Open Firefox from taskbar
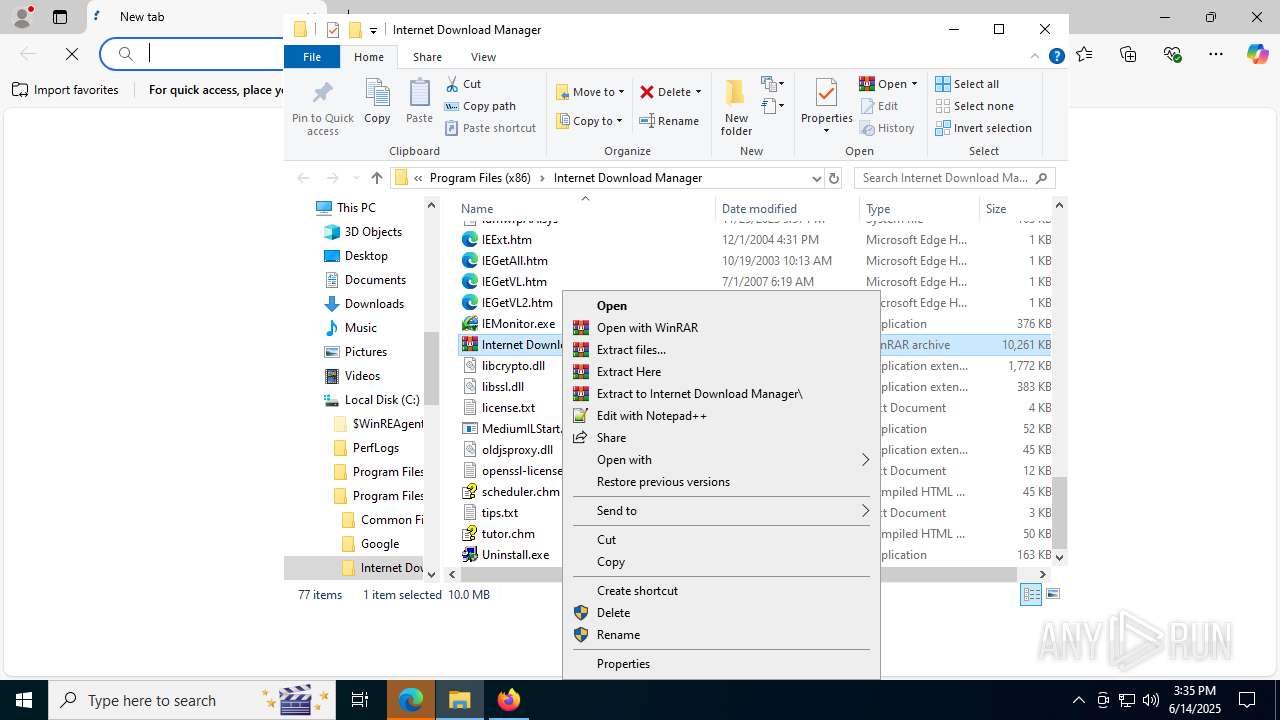The height and width of the screenshot is (720, 1280). [x=509, y=700]
